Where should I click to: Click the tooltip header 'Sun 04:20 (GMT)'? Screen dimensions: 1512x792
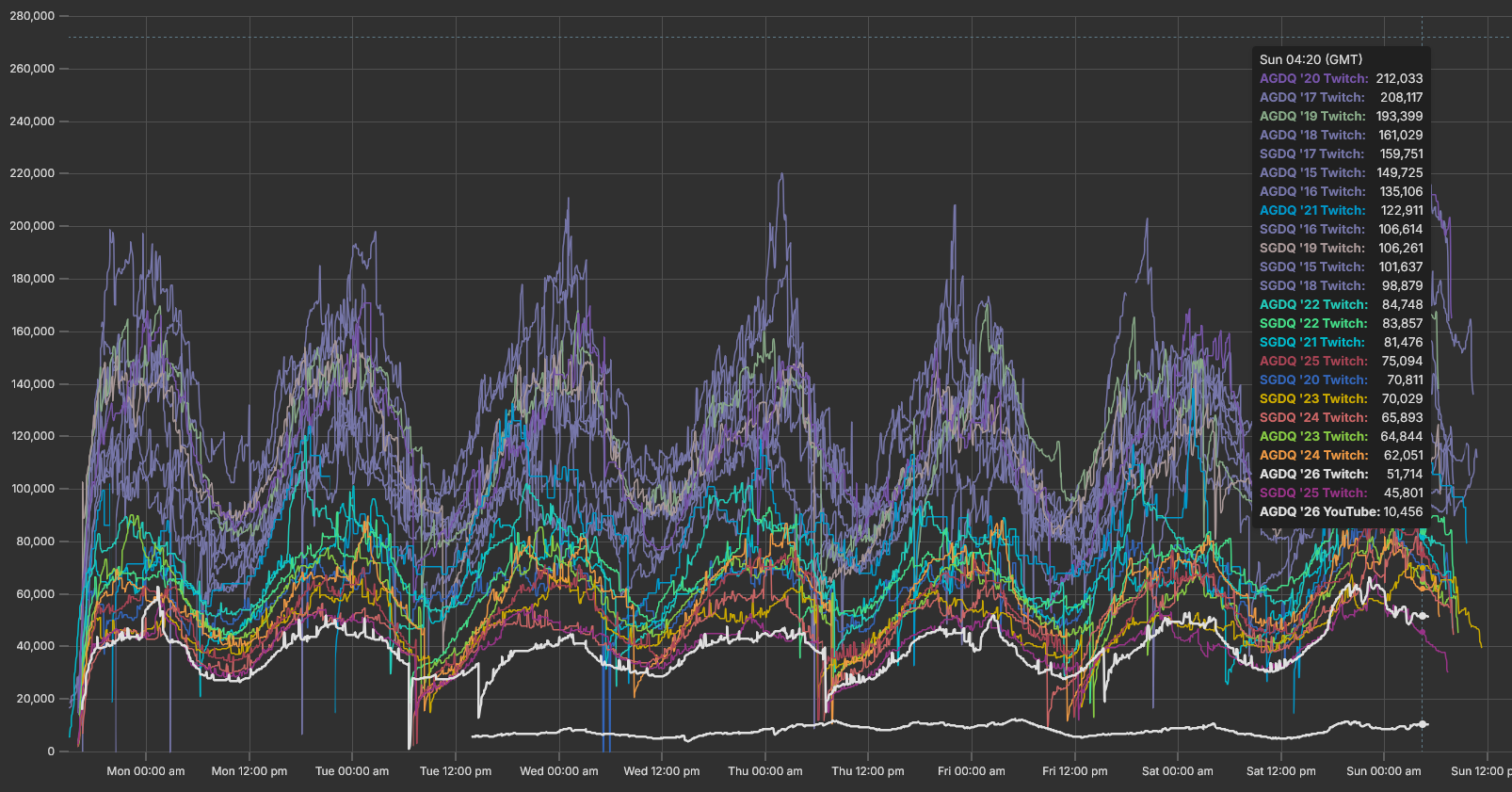pos(1311,59)
